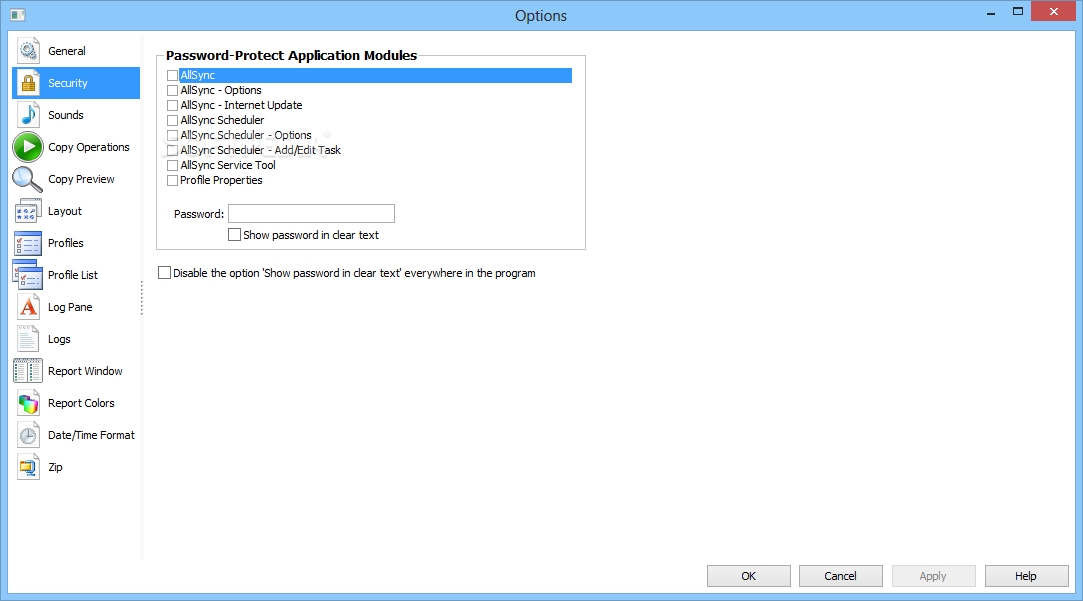Image resolution: width=1083 pixels, height=601 pixels.
Task: Check AllSync Scheduler - Options box
Action: coord(173,135)
